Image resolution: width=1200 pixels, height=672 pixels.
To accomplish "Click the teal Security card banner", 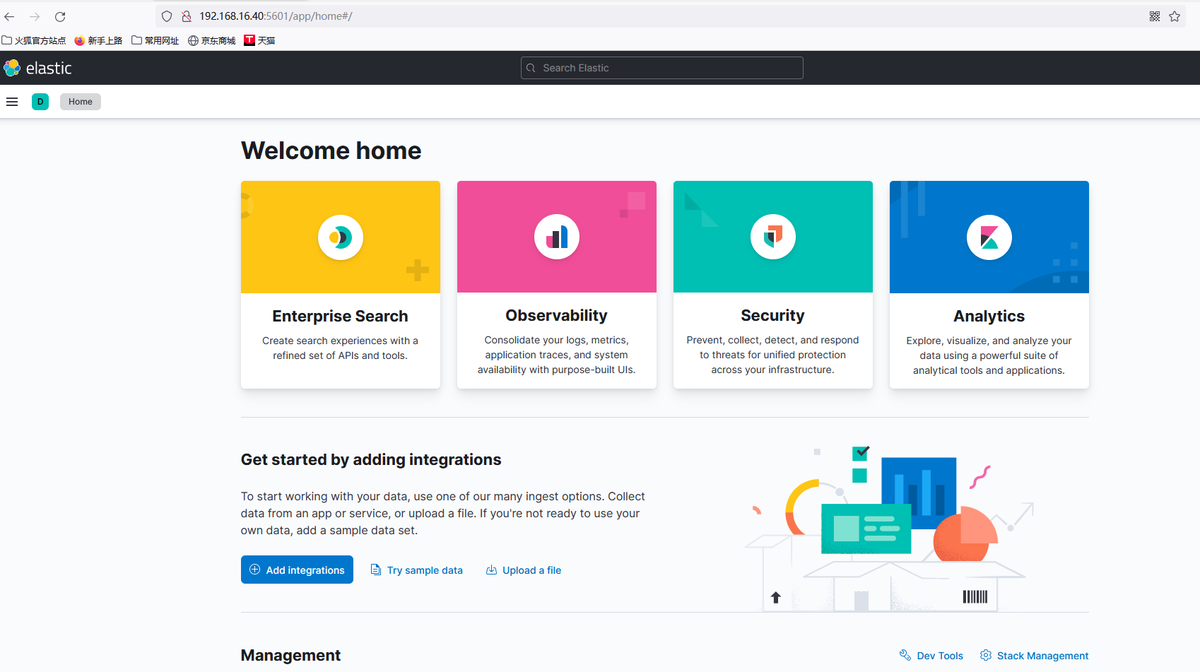I will pyautogui.click(x=773, y=237).
